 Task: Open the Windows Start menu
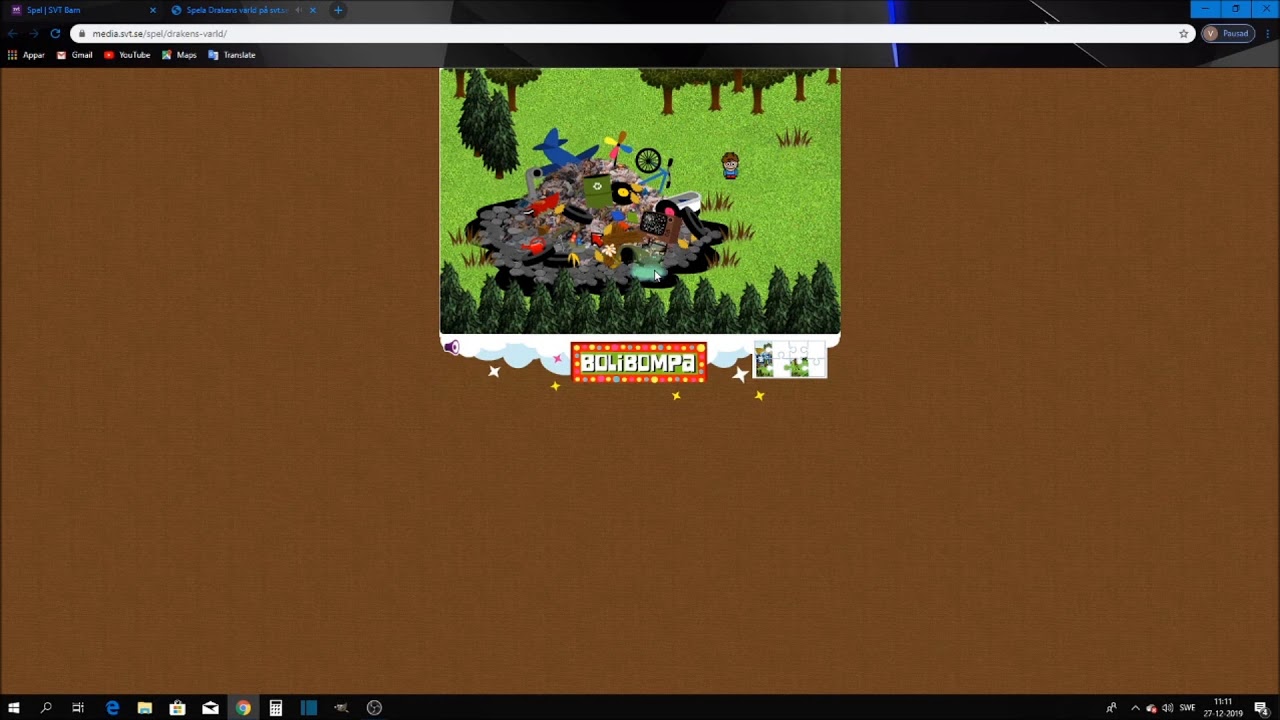click(14, 708)
